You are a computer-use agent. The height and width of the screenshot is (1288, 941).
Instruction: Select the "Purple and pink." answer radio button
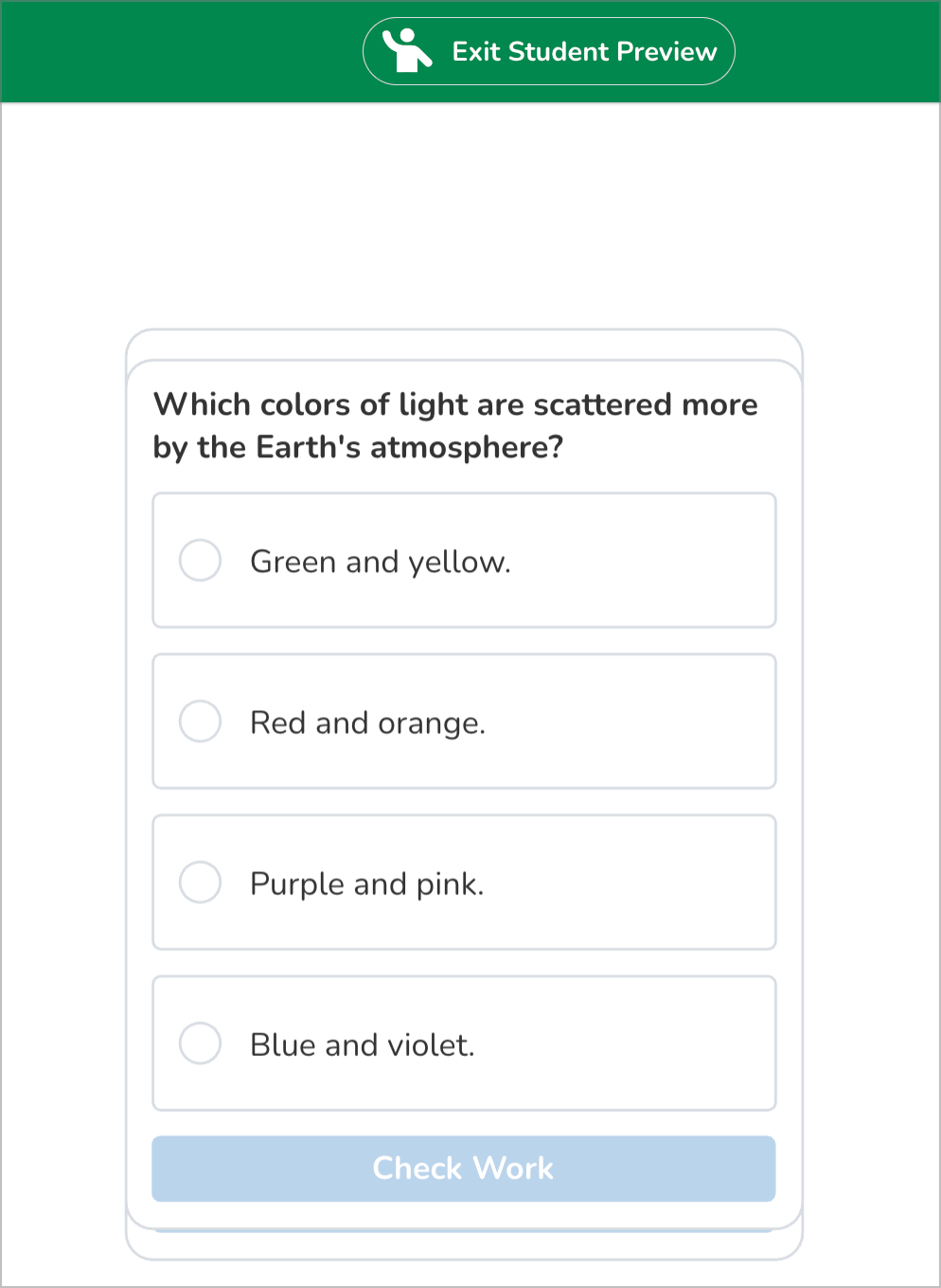pyautogui.click(x=200, y=883)
